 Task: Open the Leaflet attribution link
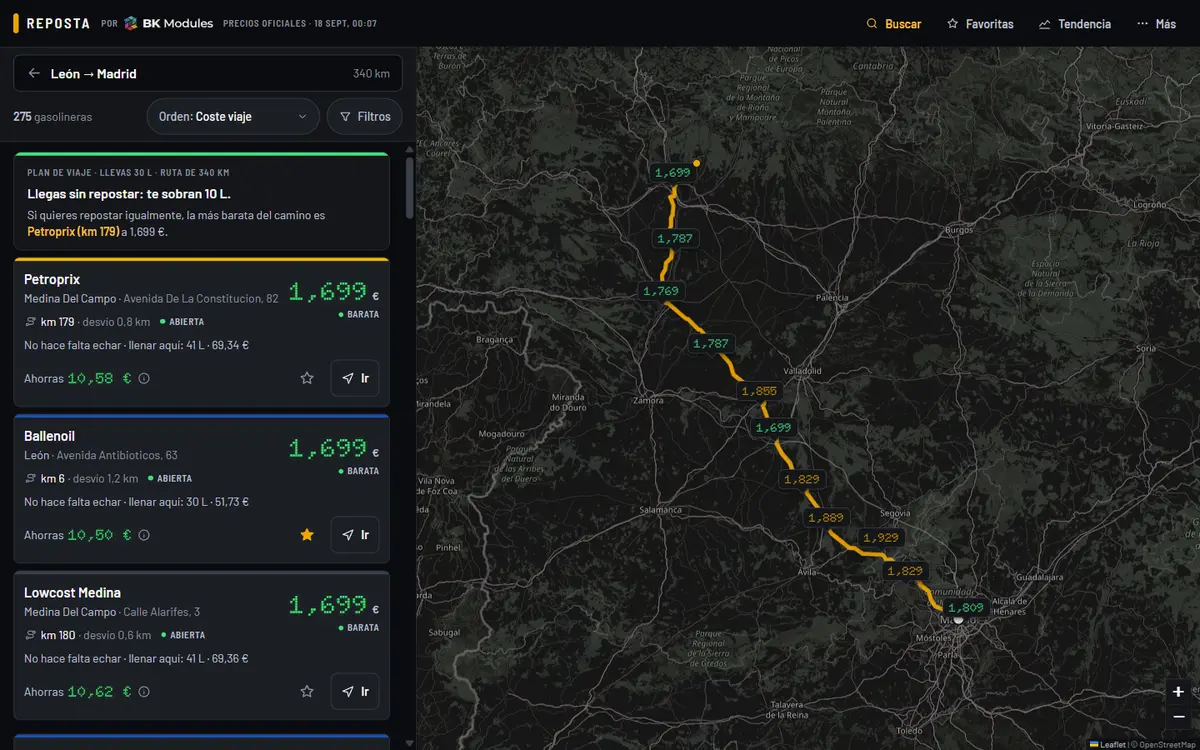(1107, 744)
